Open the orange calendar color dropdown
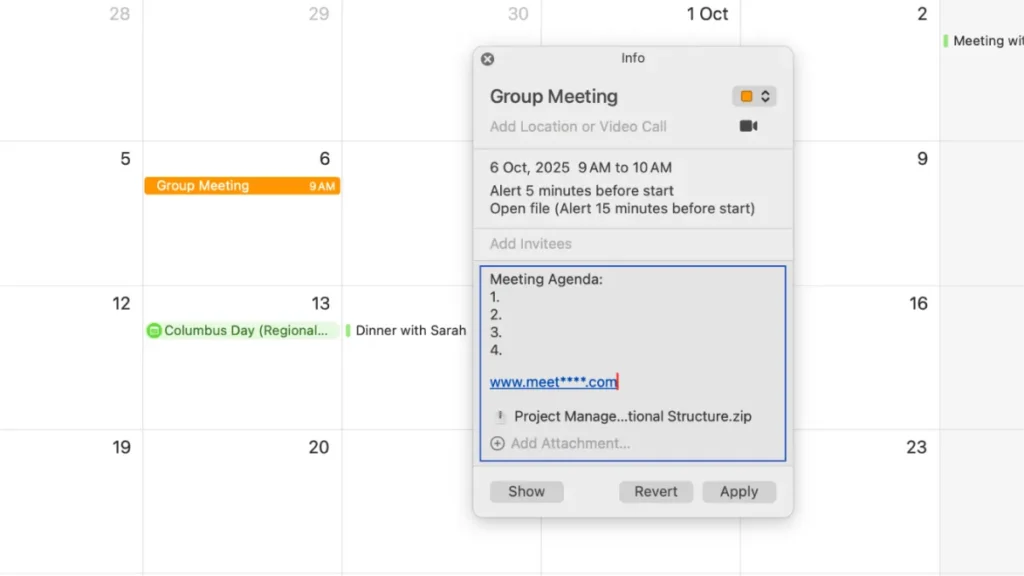This screenshot has width=1024, height=576. pos(754,97)
